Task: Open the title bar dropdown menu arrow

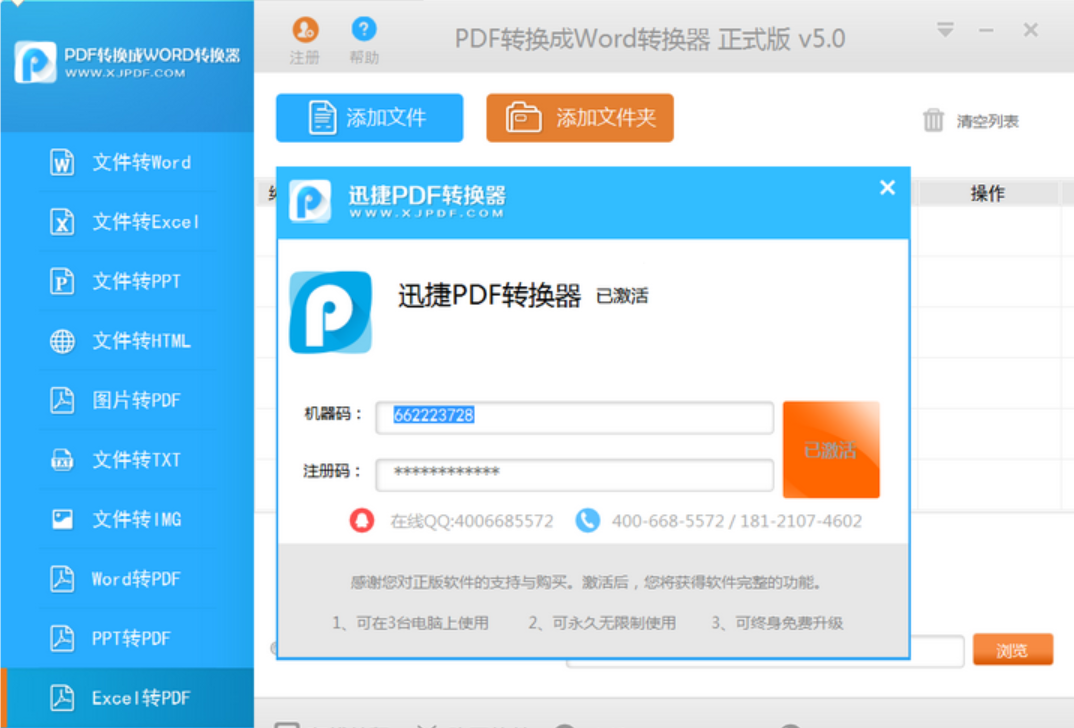Action: [945, 30]
